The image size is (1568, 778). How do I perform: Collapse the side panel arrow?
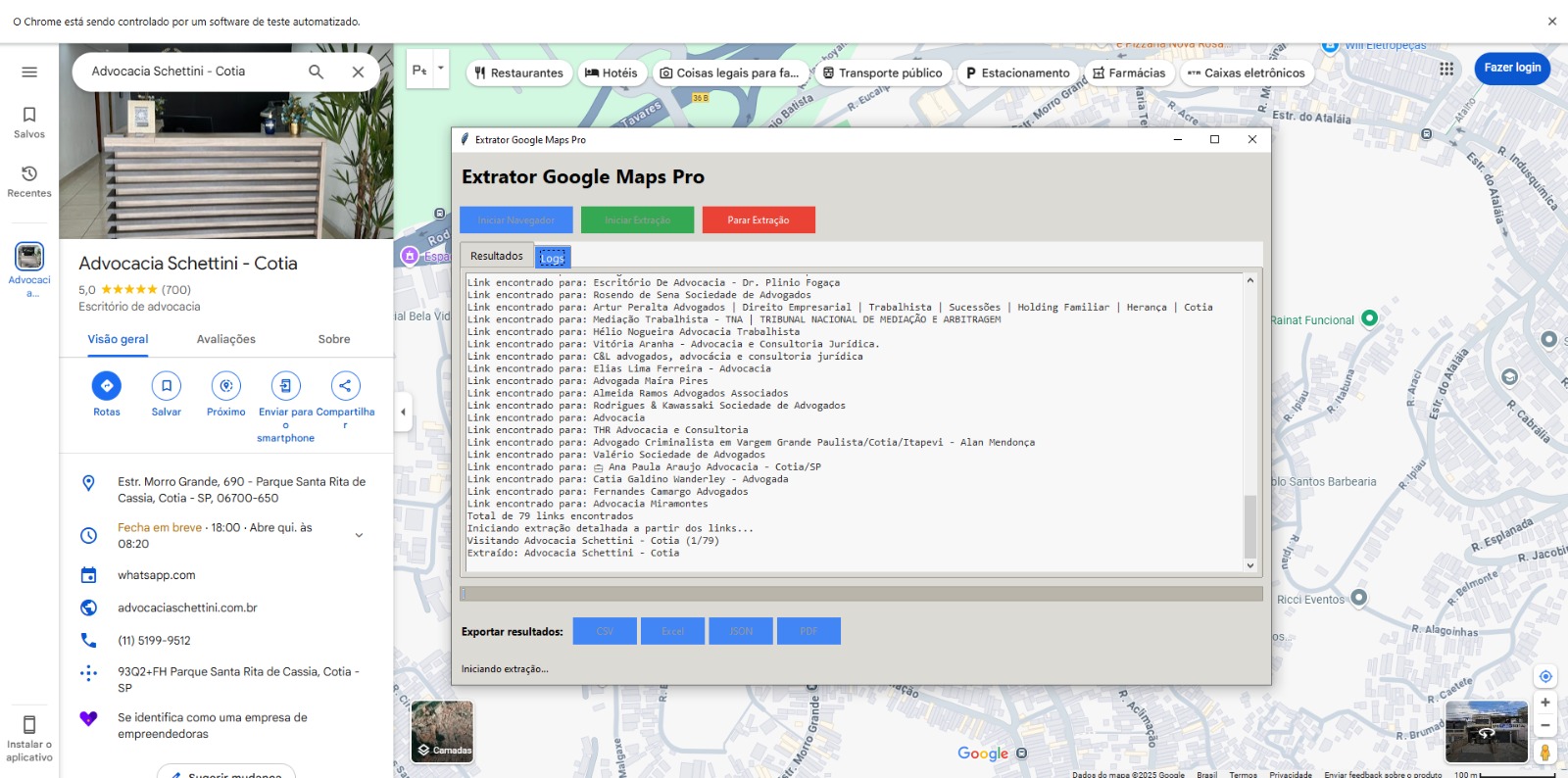coord(403,412)
